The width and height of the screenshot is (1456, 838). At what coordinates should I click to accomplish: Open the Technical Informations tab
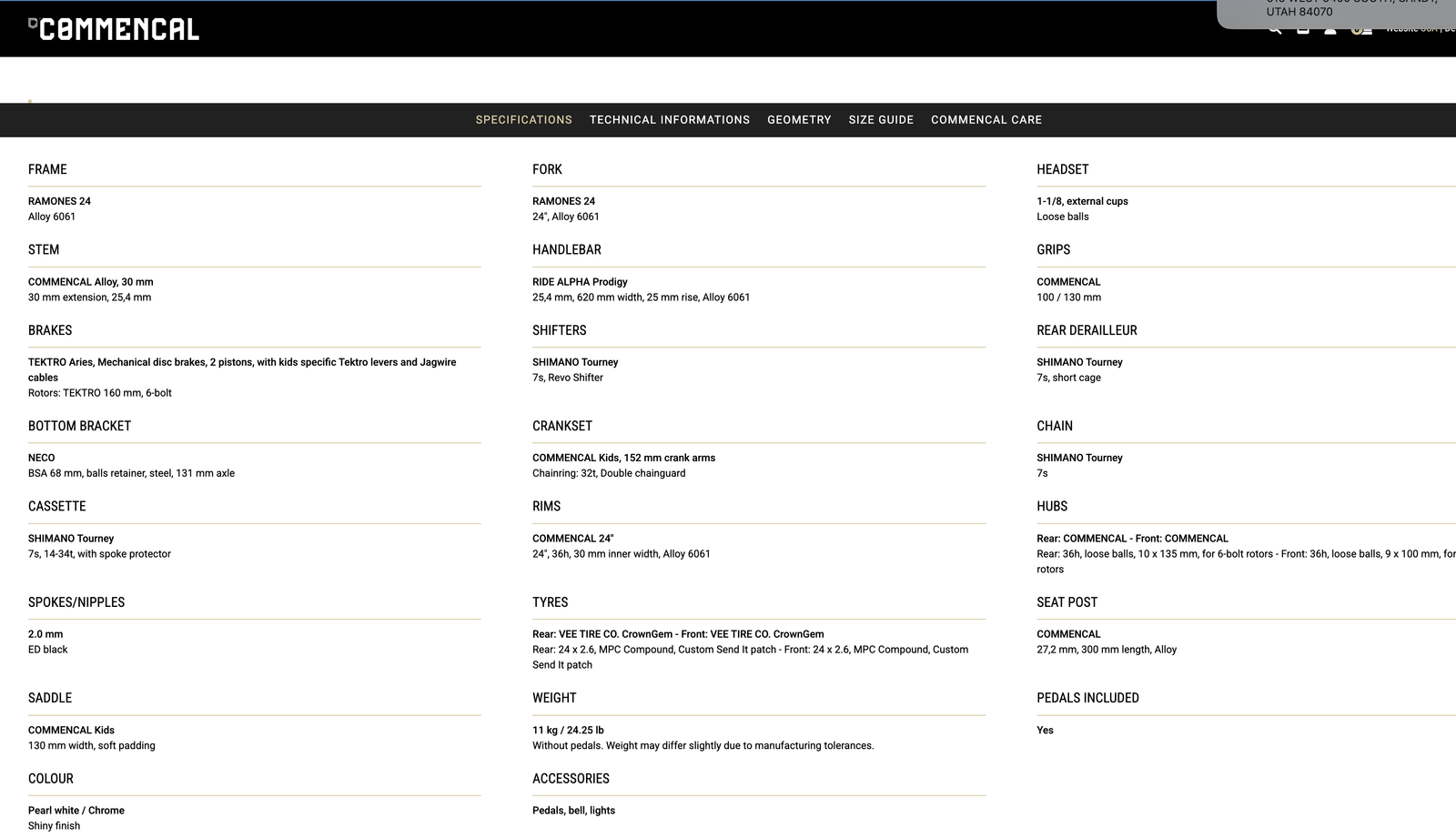click(x=669, y=120)
